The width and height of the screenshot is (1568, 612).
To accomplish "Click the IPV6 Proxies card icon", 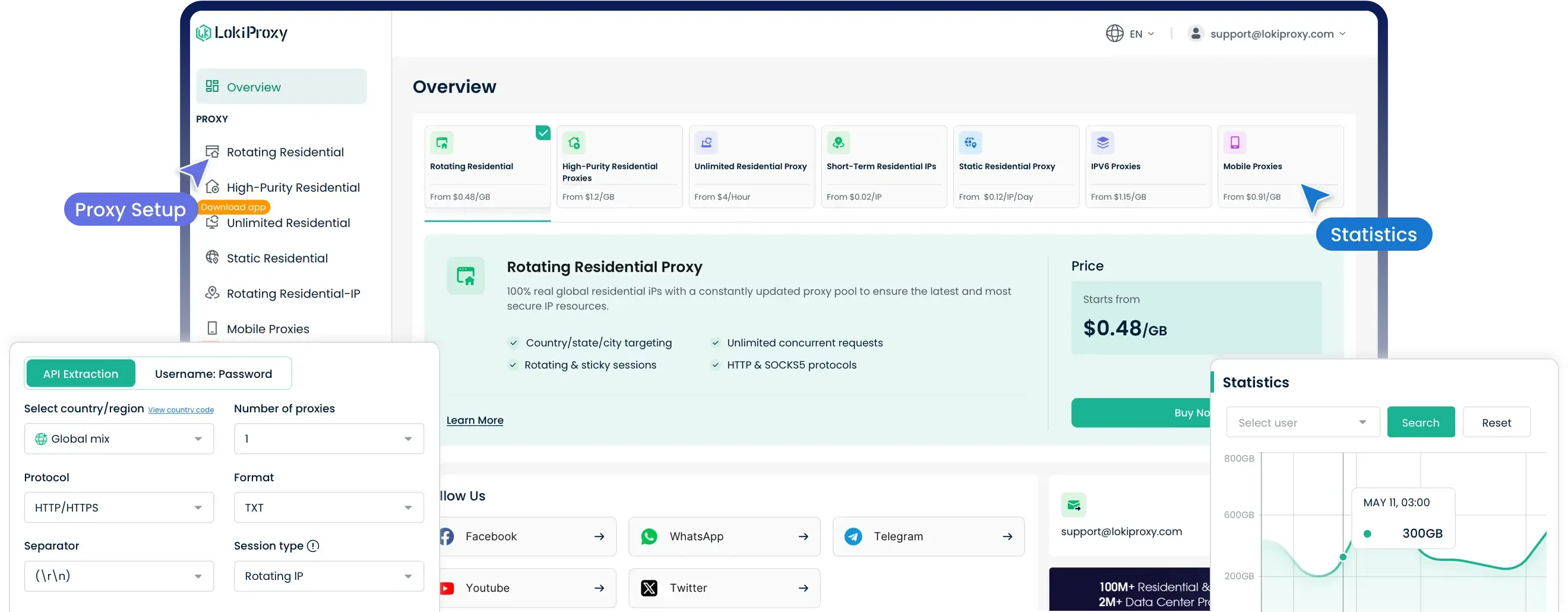I will click(1102, 143).
